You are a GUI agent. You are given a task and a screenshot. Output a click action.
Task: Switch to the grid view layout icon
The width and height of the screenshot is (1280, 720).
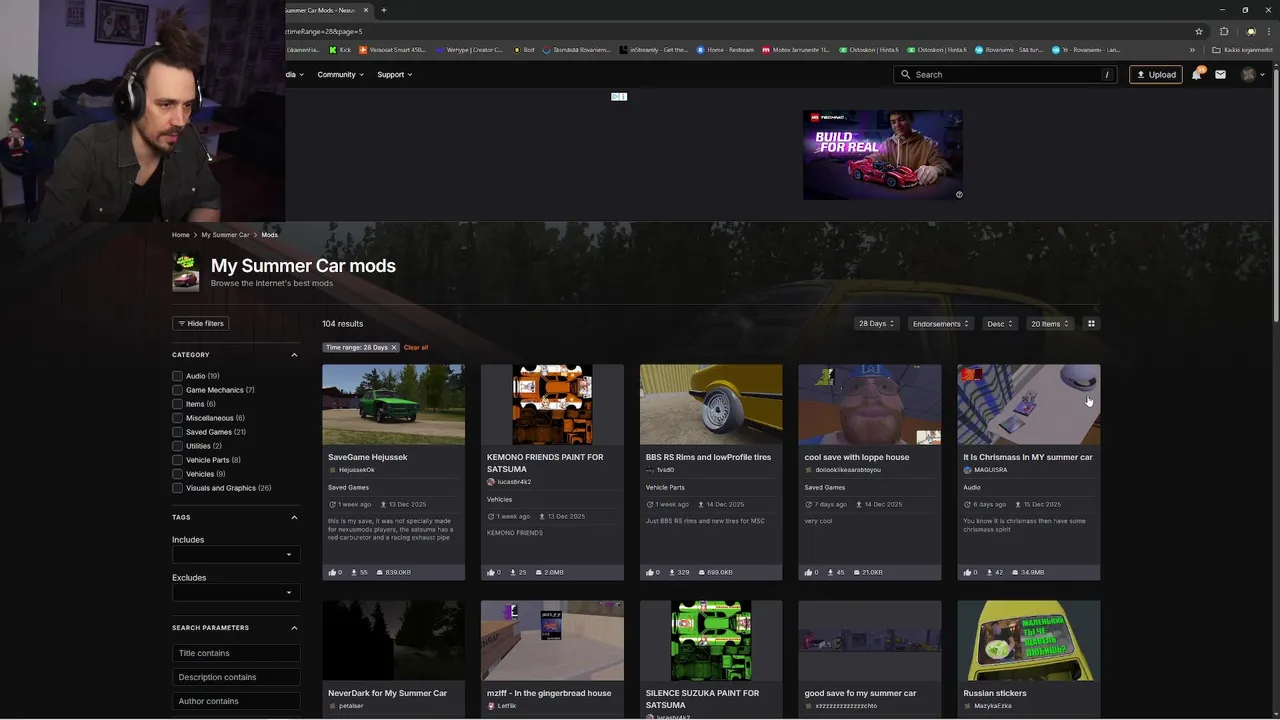click(1091, 323)
